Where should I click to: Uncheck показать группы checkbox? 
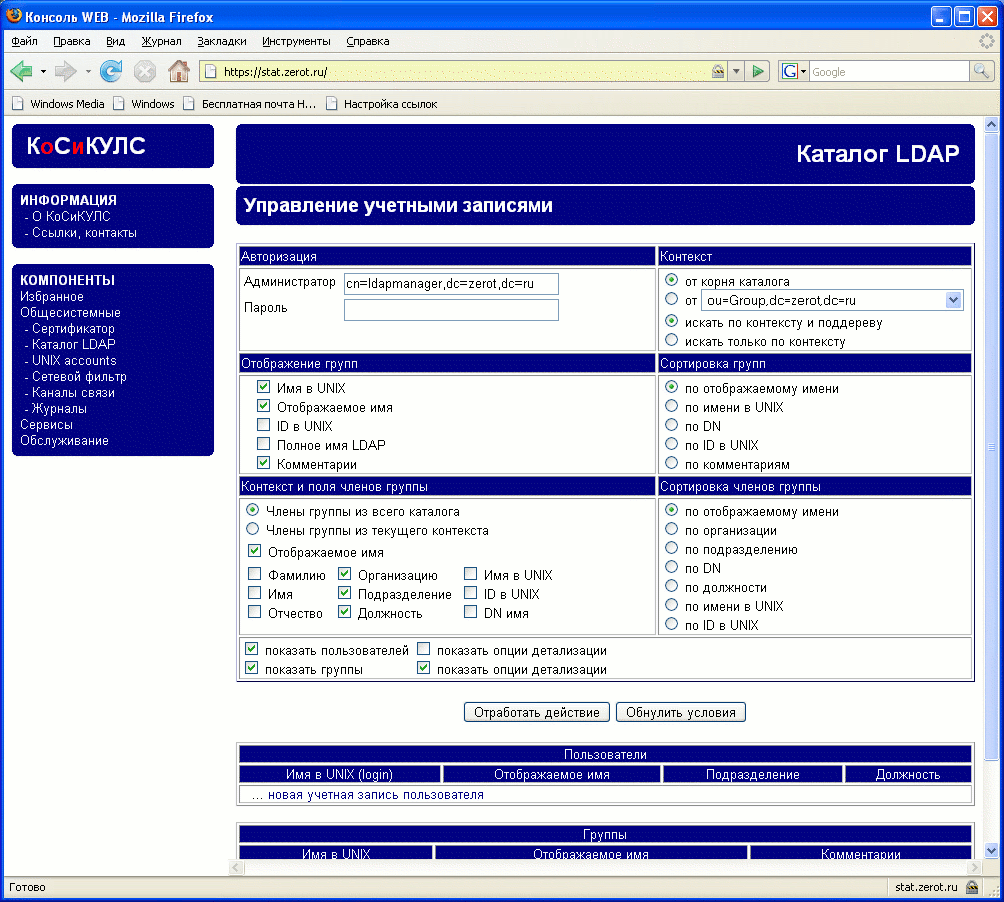[252, 668]
